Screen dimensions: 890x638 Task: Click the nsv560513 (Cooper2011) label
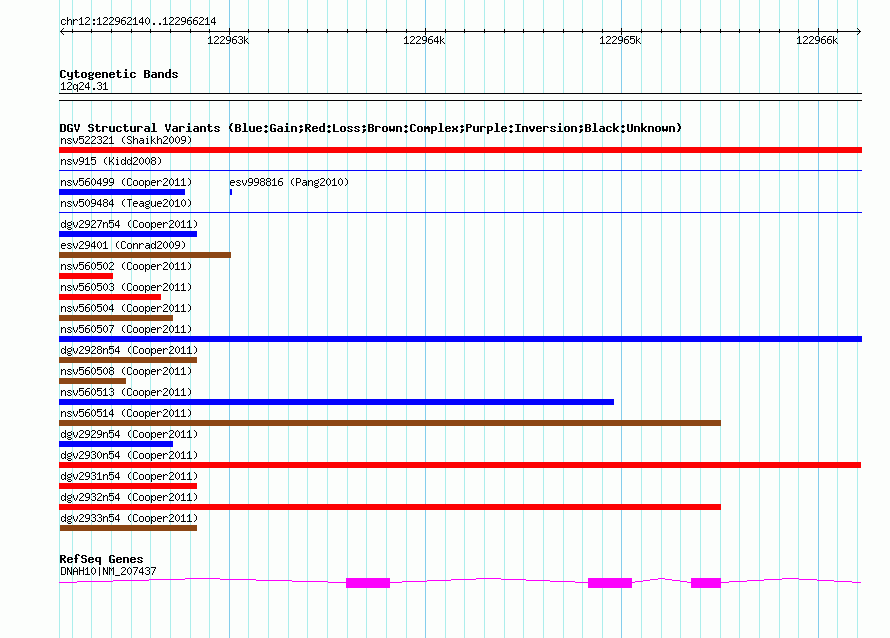click(126, 392)
